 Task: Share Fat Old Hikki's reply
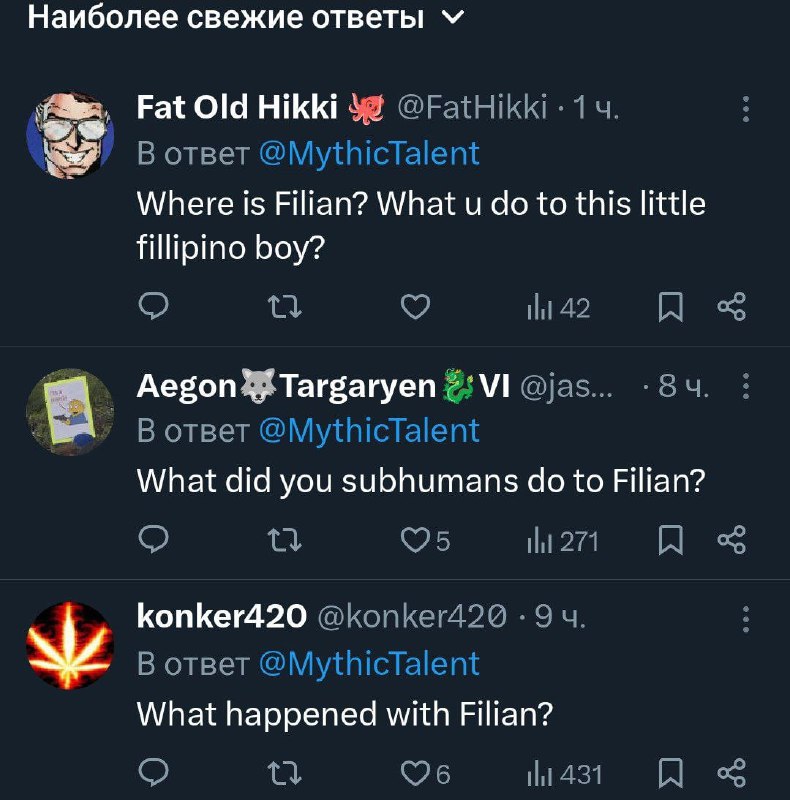(x=732, y=309)
